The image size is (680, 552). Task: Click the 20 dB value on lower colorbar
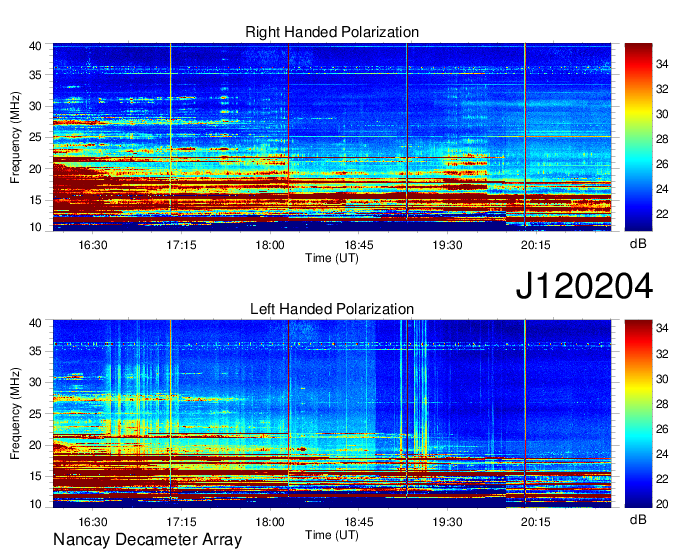662,503
